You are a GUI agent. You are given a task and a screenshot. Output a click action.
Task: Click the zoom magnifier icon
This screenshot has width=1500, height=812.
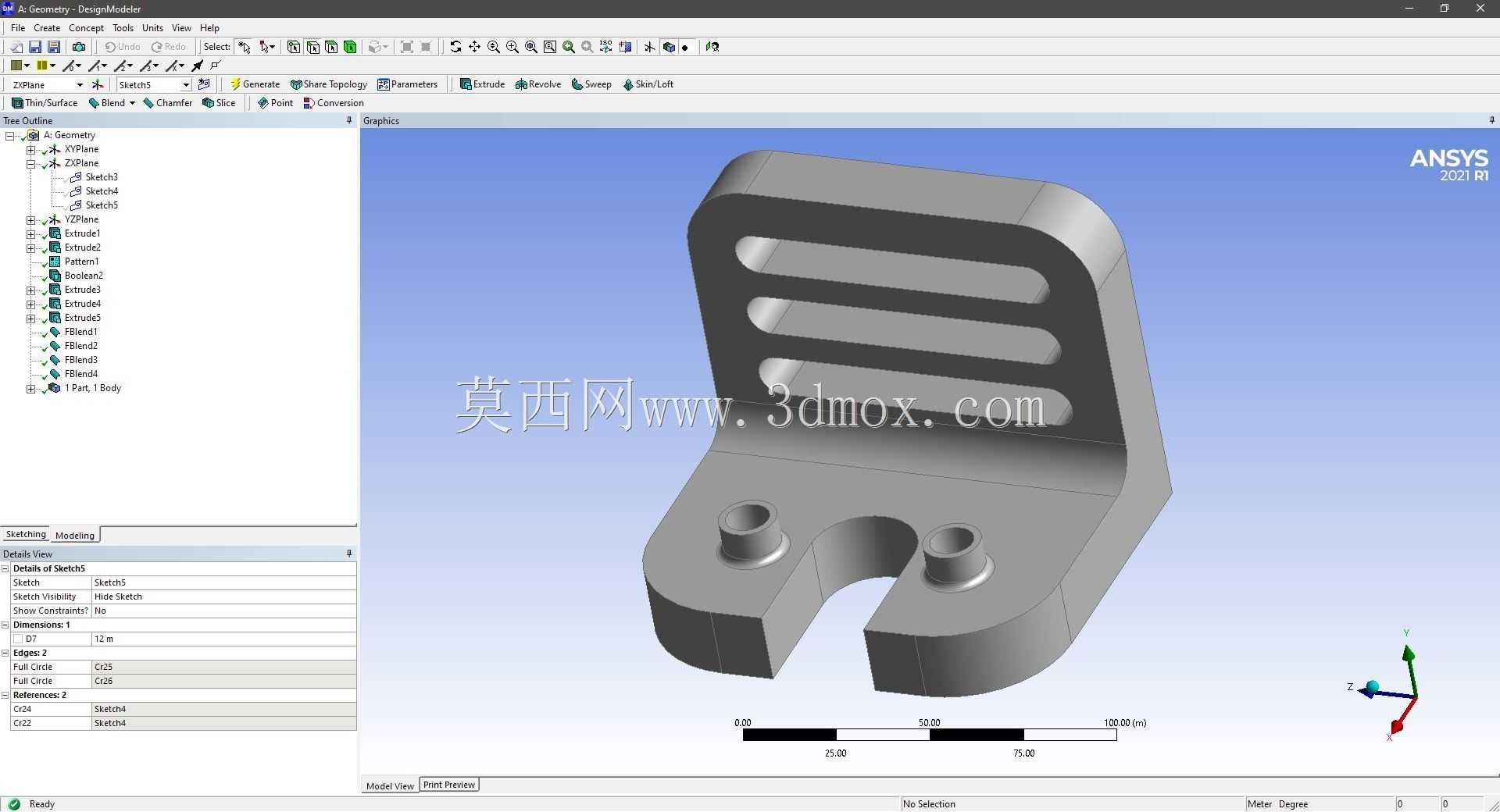coord(493,47)
